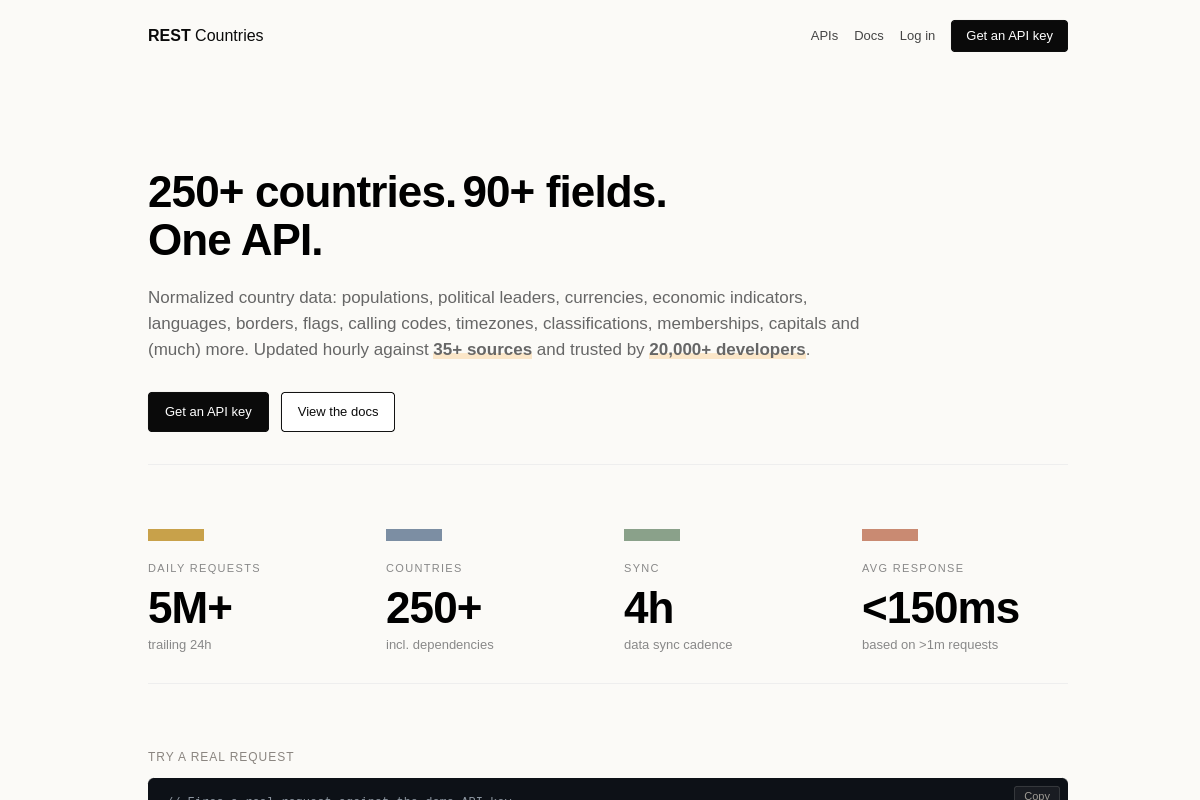Click the 20,000+ developers underlined link

727,350
